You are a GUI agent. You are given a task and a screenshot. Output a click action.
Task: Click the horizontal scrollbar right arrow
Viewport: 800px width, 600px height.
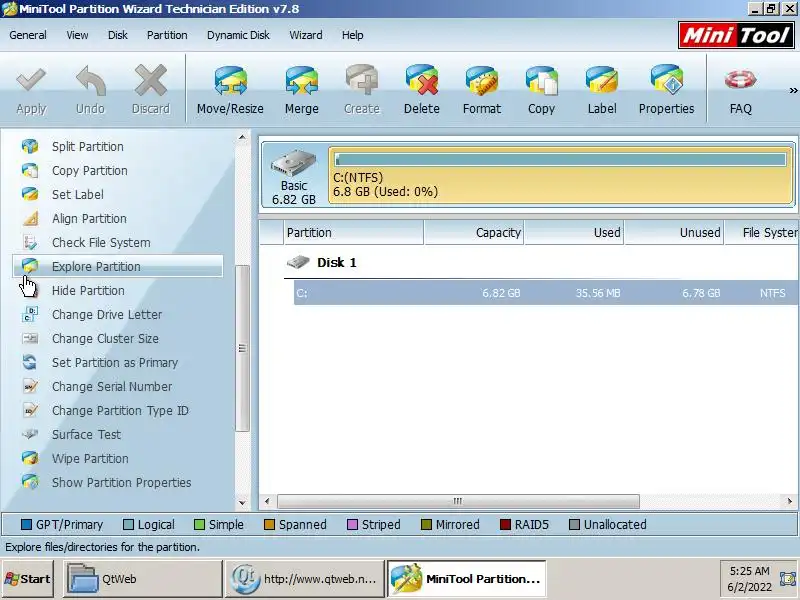tap(790, 501)
